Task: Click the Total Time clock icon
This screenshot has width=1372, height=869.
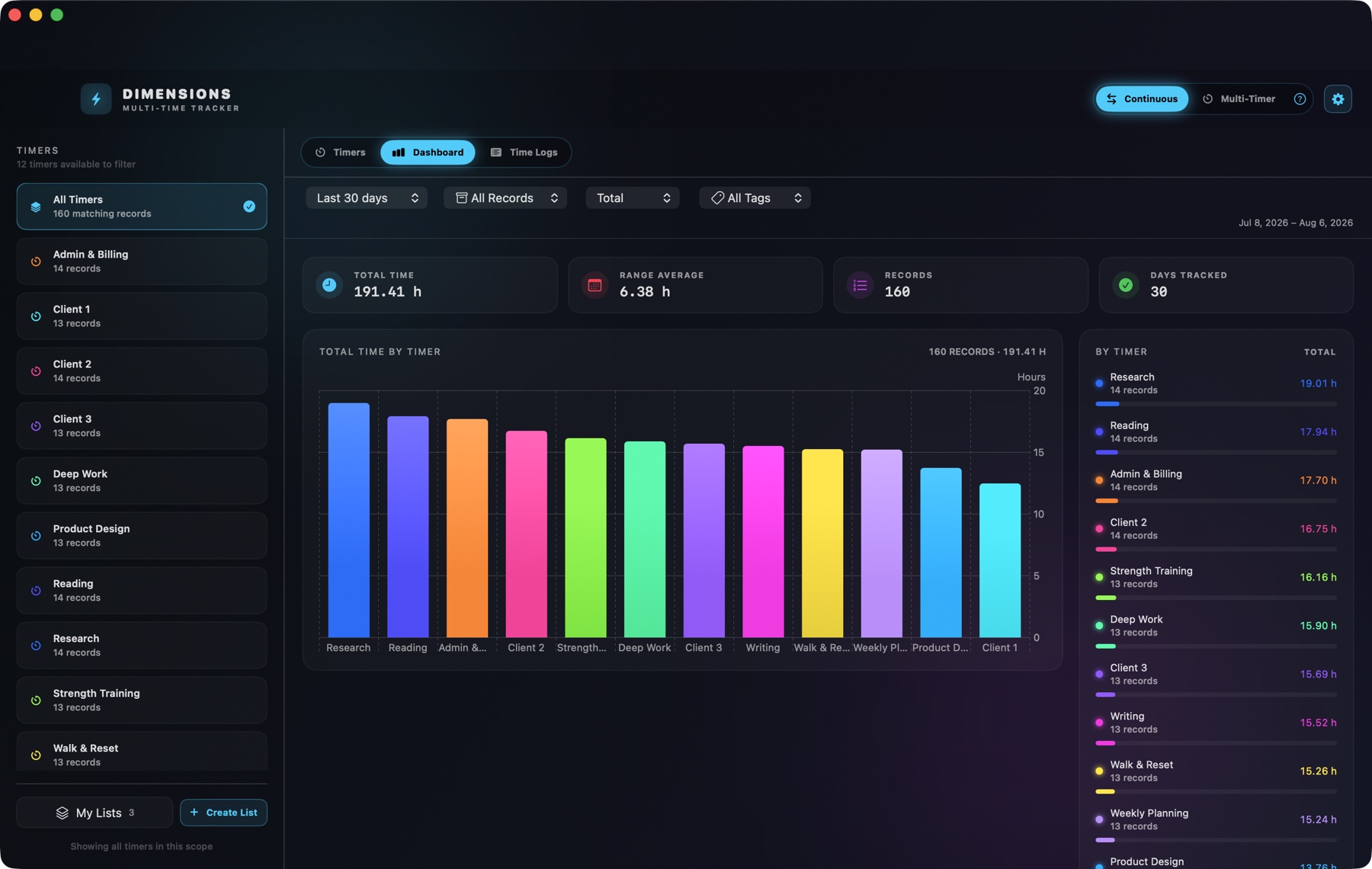Action: [329, 285]
